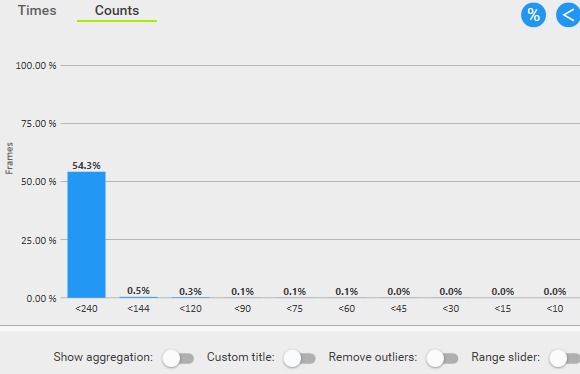Toggle the Remove outliers switch
This screenshot has height=374, width=580.
pos(442,358)
